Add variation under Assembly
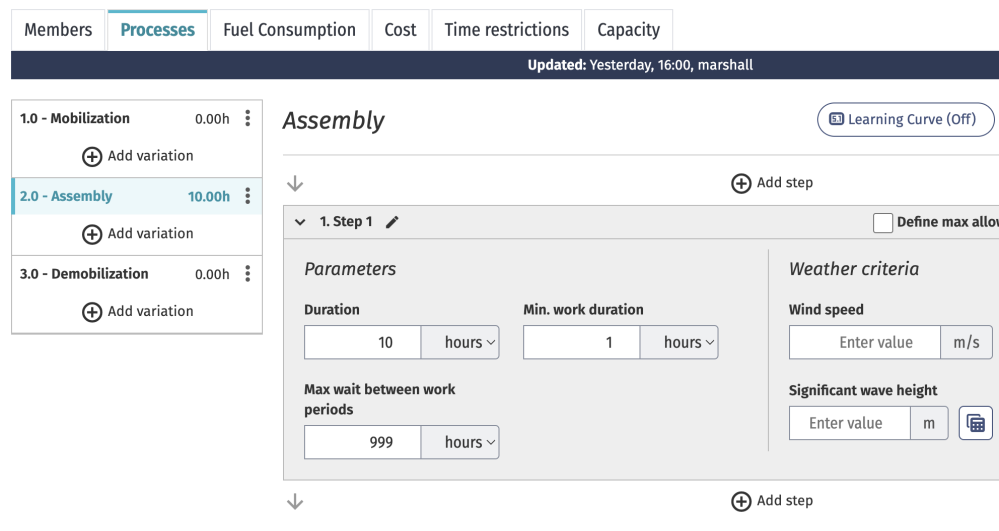The image size is (999, 531). [x=138, y=234]
